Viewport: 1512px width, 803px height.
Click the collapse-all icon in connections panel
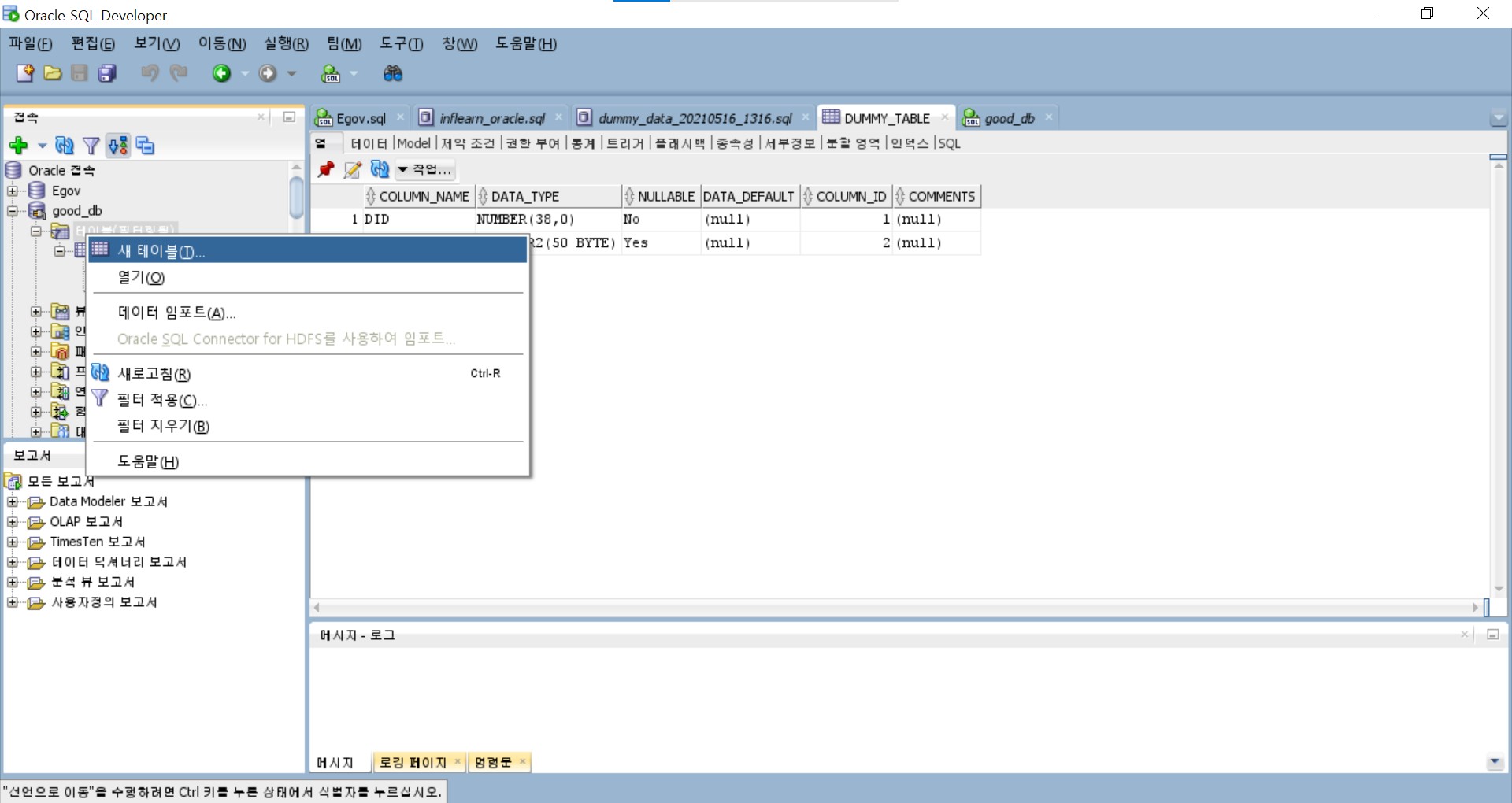click(145, 145)
